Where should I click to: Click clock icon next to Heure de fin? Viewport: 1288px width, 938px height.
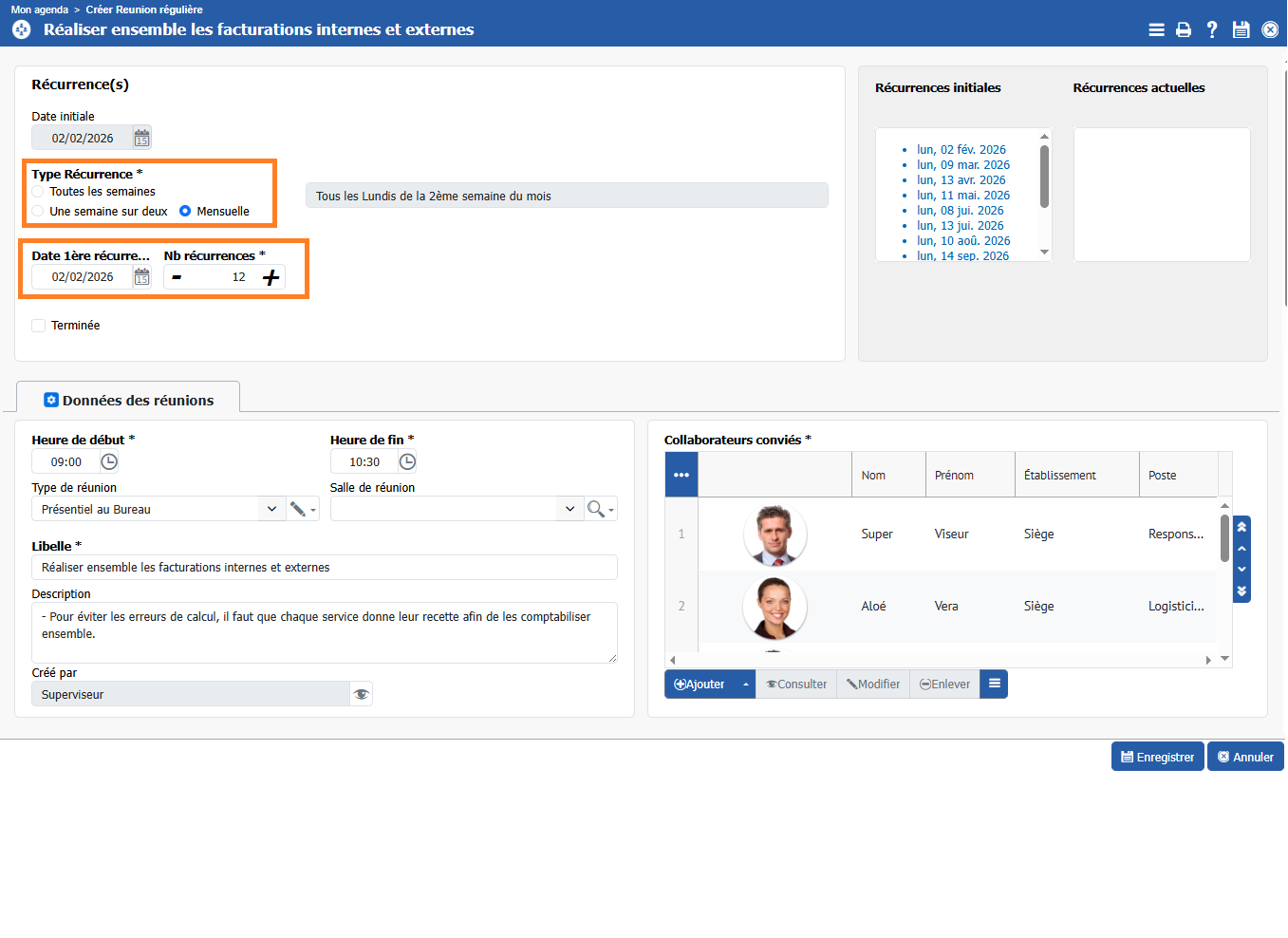coord(407,462)
